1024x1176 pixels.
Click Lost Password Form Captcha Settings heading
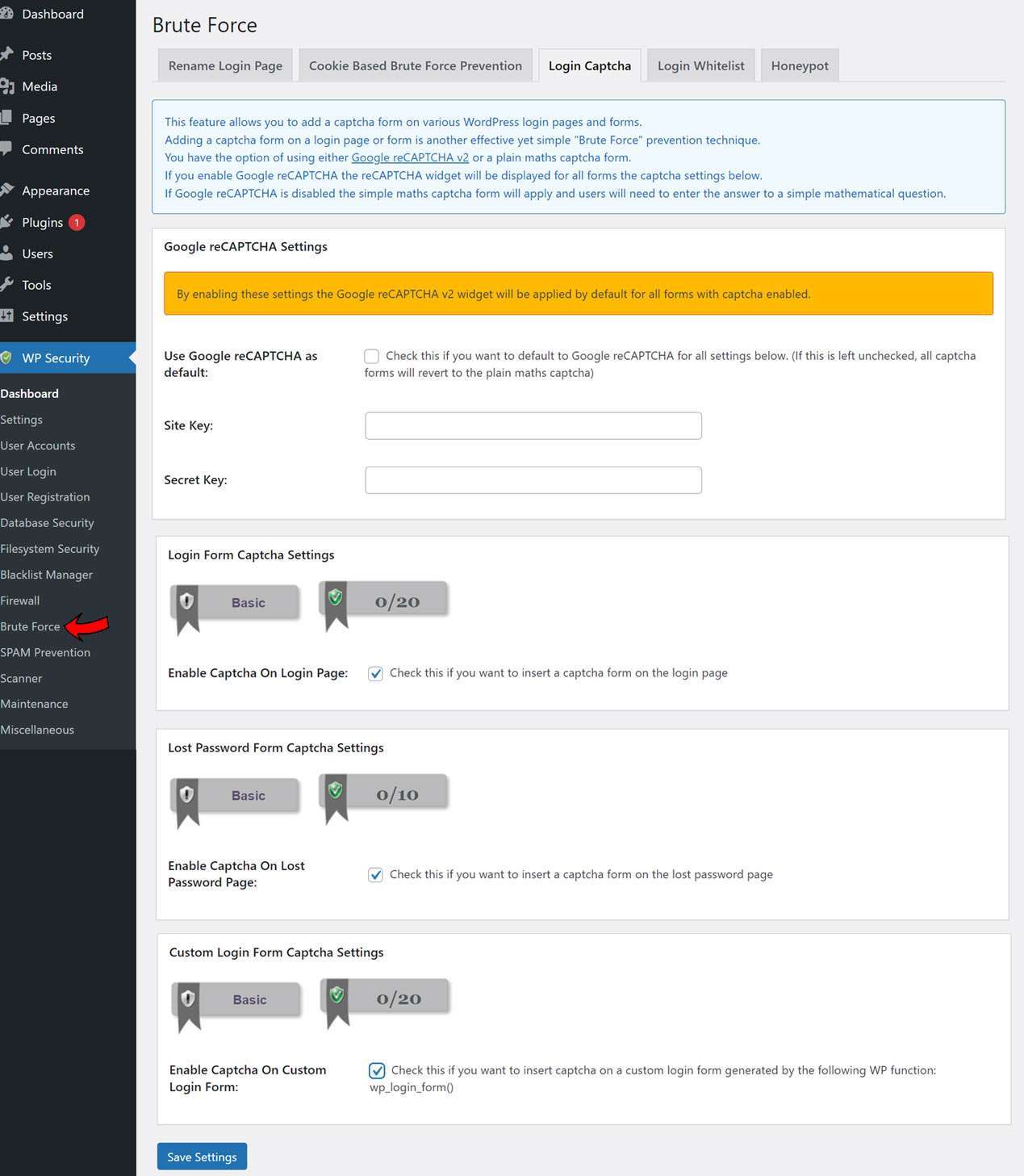coord(276,747)
